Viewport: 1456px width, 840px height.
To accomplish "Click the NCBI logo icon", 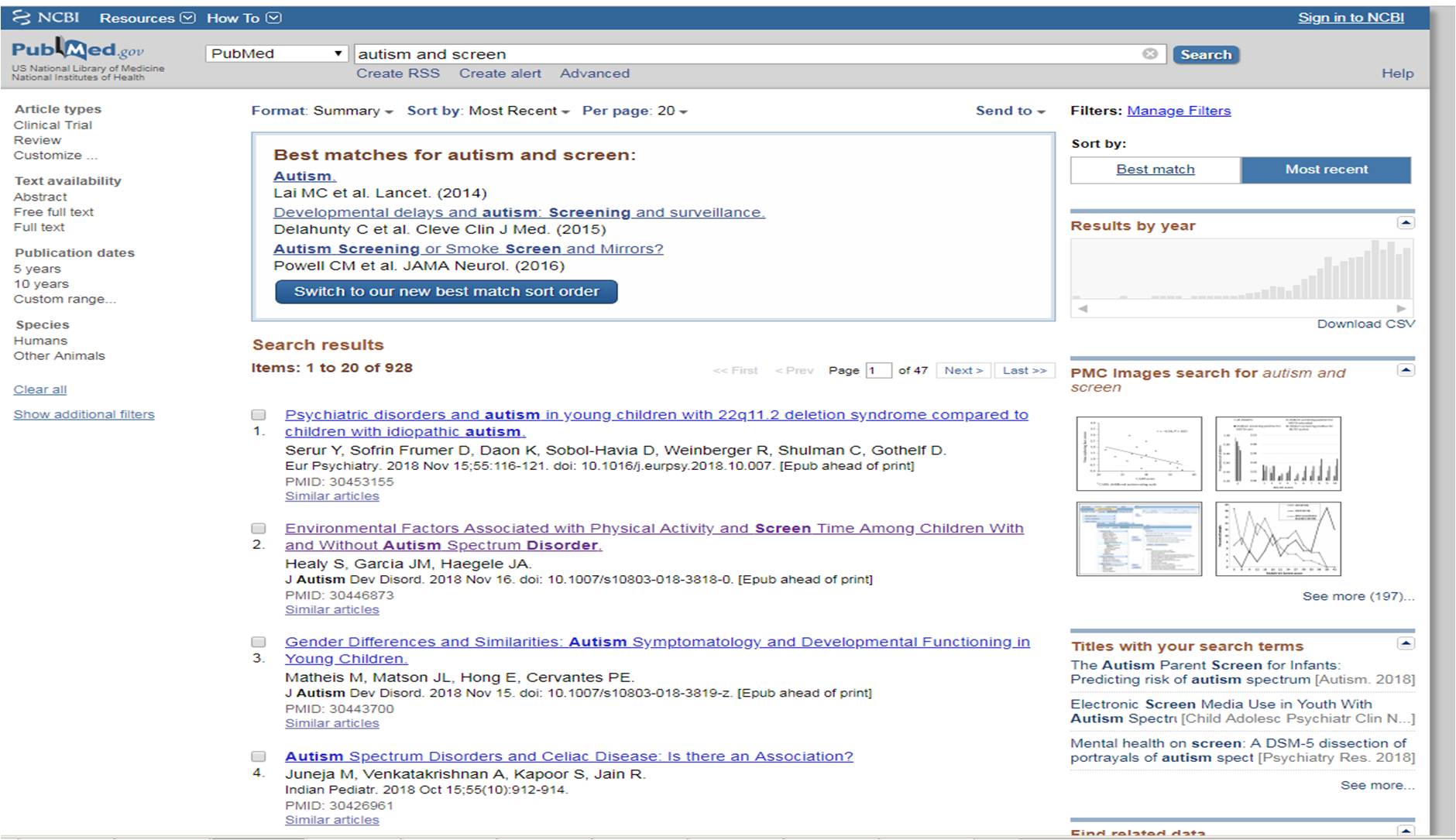I will pyautogui.click(x=22, y=17).
